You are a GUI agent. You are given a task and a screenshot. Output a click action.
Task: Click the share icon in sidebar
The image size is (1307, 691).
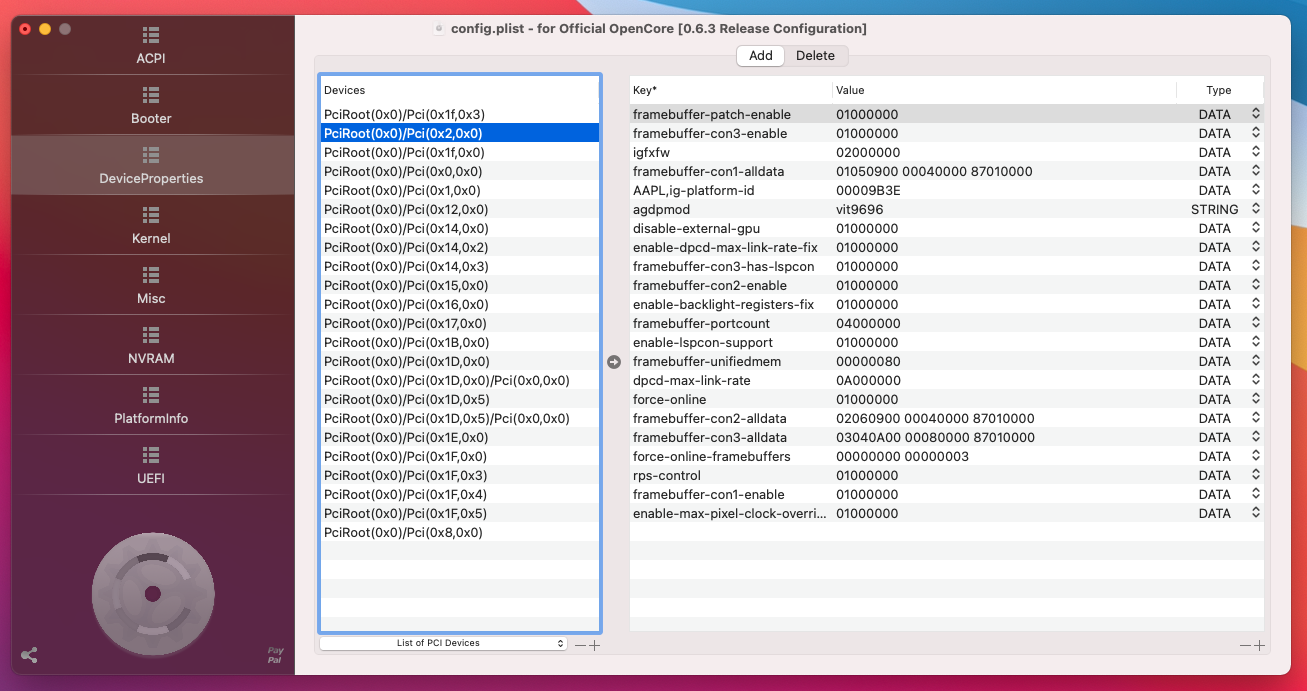(29, 655)
